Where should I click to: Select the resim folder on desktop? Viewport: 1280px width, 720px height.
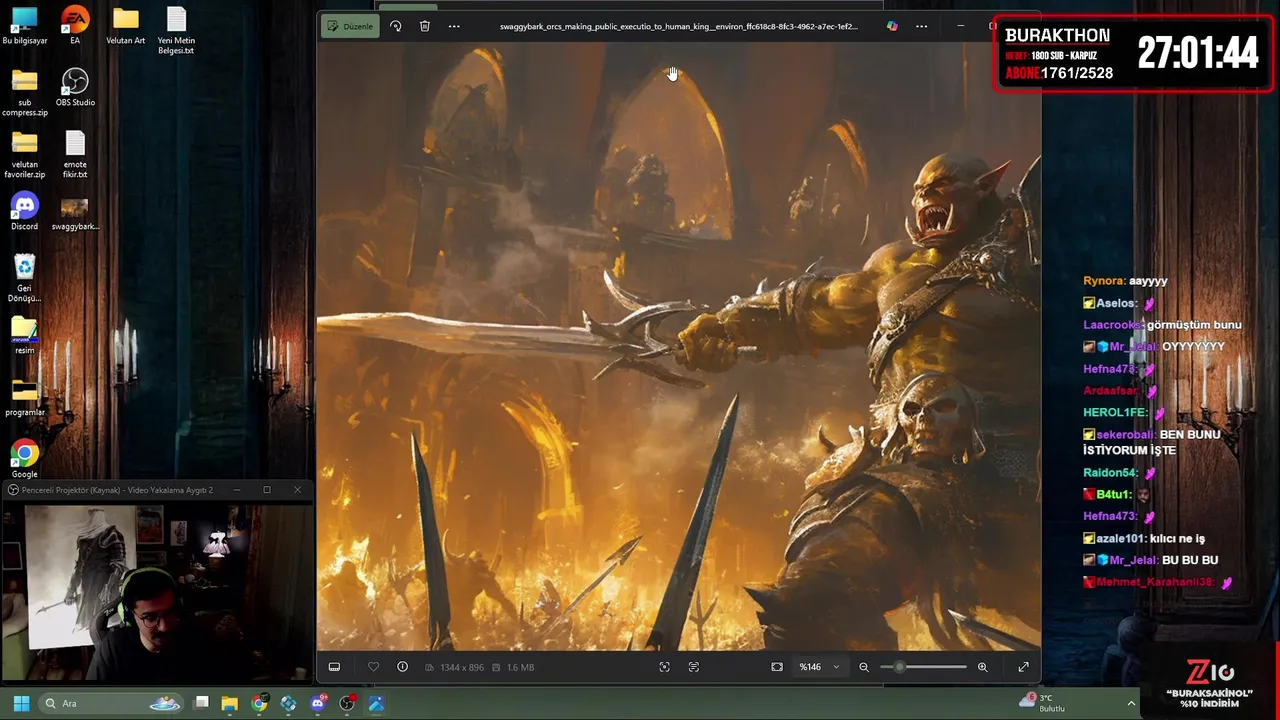(24, 336)
